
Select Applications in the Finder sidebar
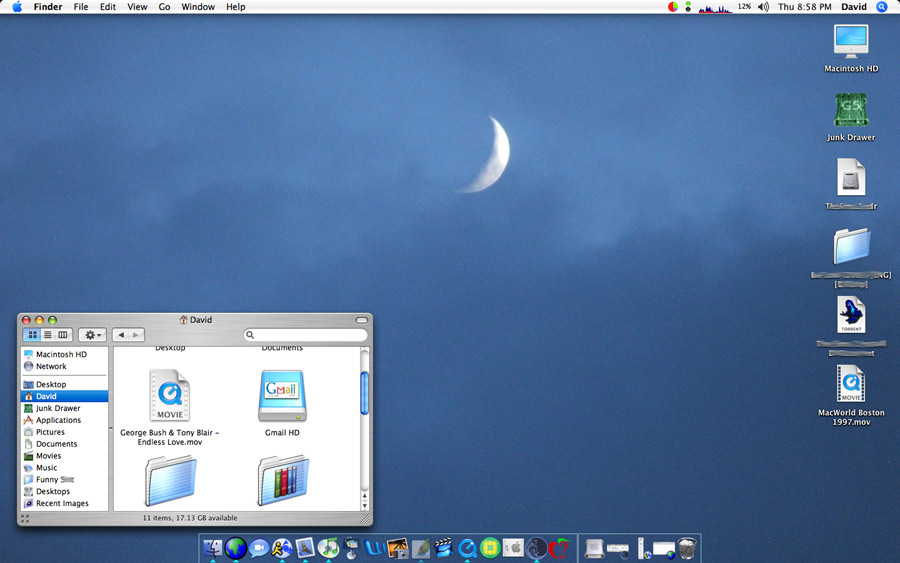[58, 420]
